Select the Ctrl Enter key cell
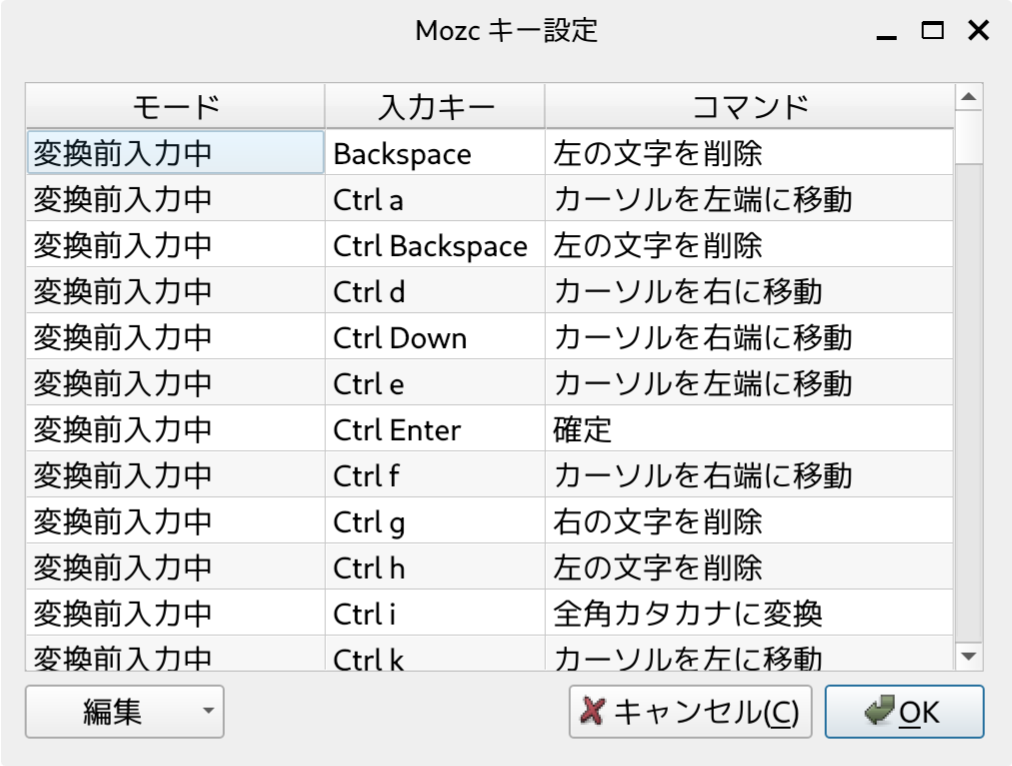 tap(435, 430)
